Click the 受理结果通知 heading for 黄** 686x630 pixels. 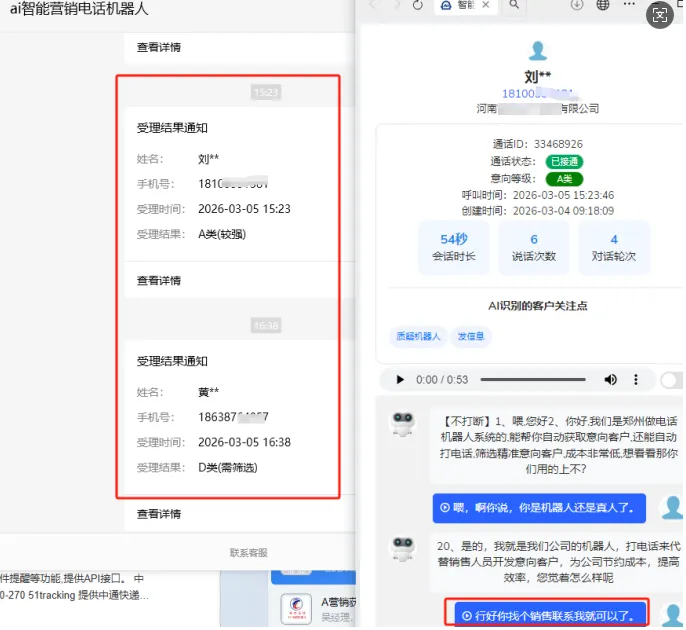[172, 361]
